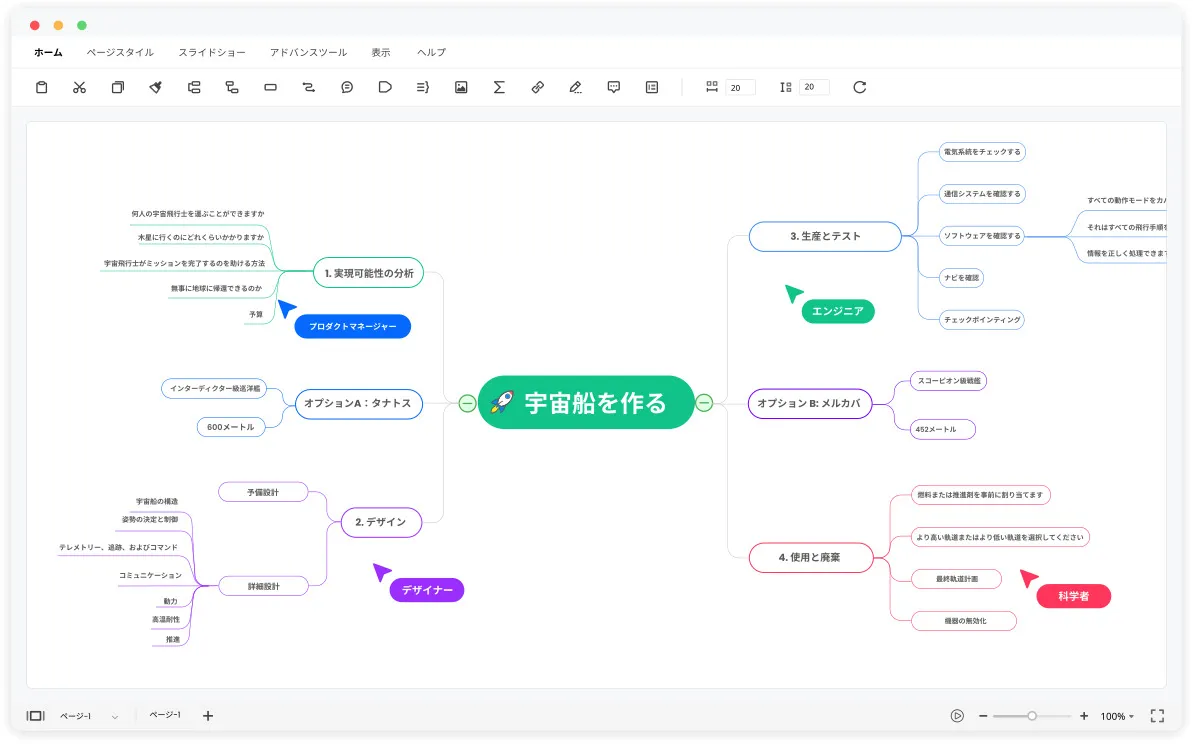Open the ページスタイル menu

click(120, 52)
